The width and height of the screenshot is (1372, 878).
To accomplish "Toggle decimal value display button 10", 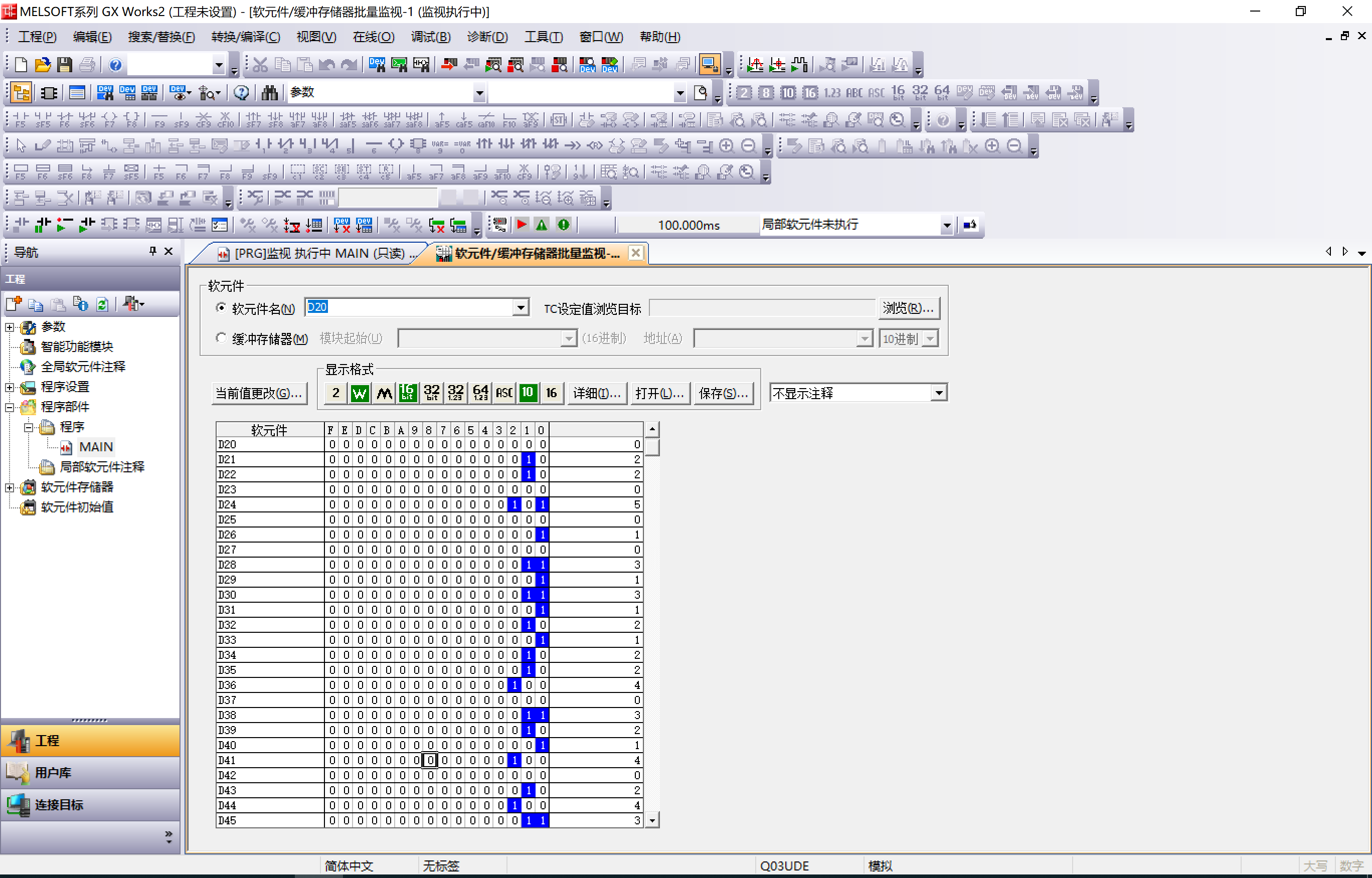I will pyautogui.click(x=528, y=393).
